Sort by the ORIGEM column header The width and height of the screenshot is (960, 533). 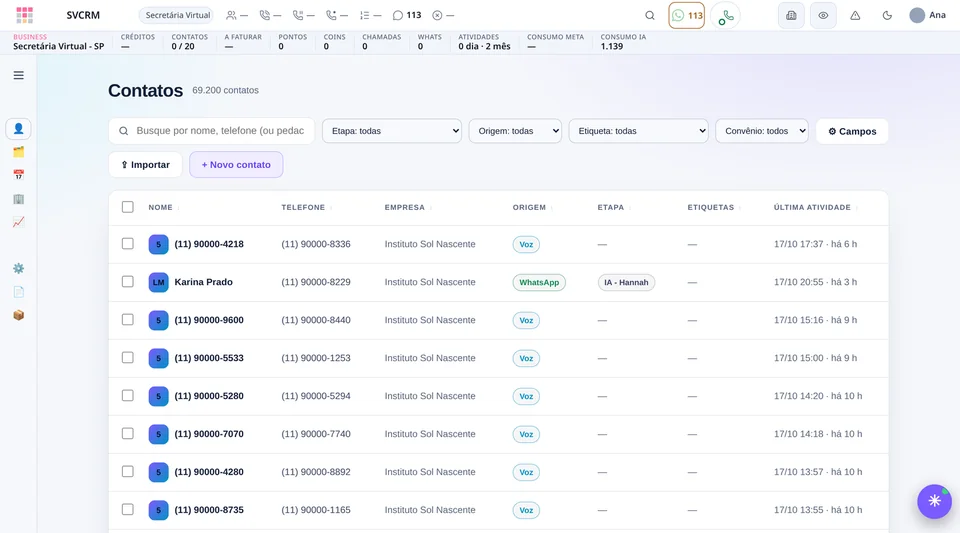[x=532, y=207]
